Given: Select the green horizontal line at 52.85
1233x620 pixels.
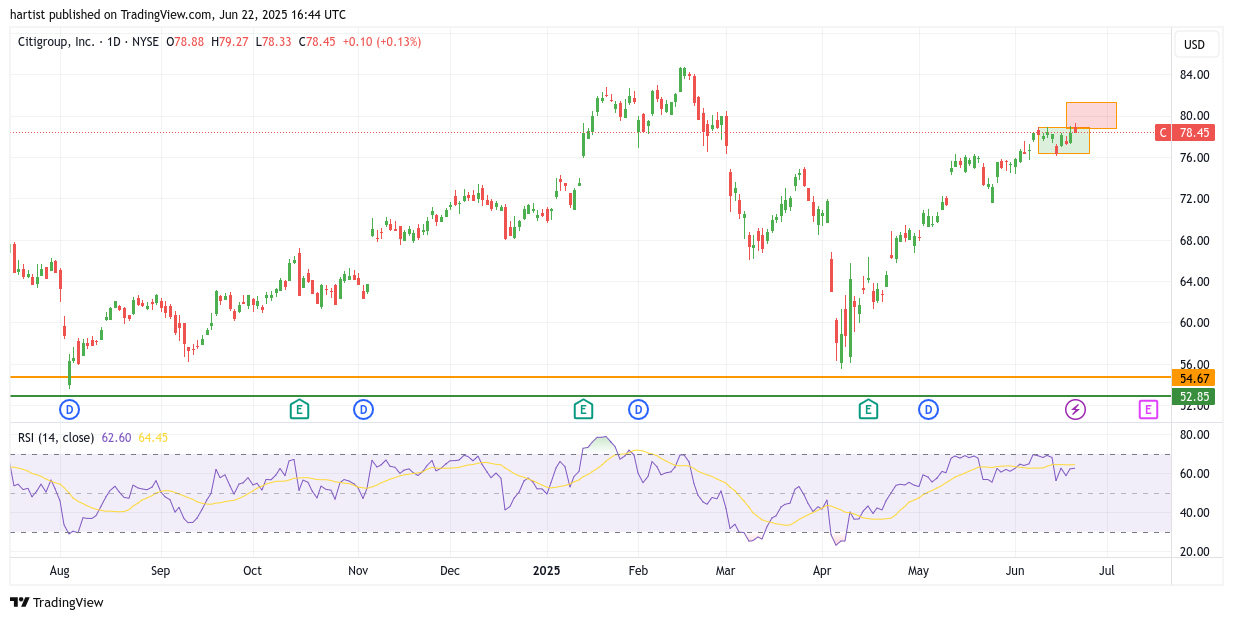Looking at the screenshot, I should click(590, 396).
